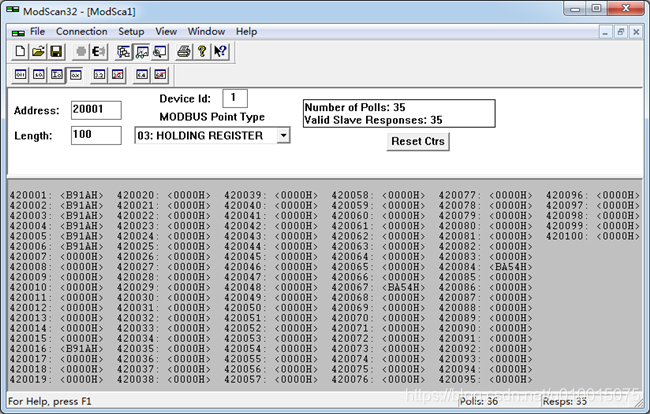This screenshot has width=650, height=414.
Task: Click the Valid Slave Responses: 35 text
Action: pyautogui.click(x=374, y=120)
